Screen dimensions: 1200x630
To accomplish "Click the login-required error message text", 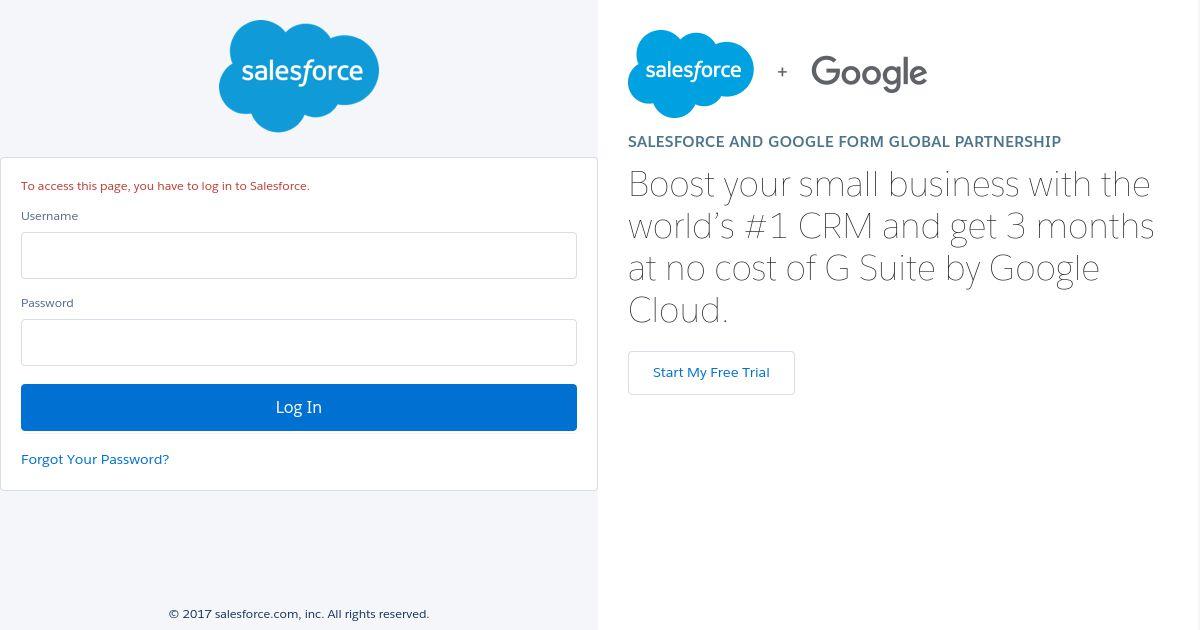I will [x=165, y=186].
